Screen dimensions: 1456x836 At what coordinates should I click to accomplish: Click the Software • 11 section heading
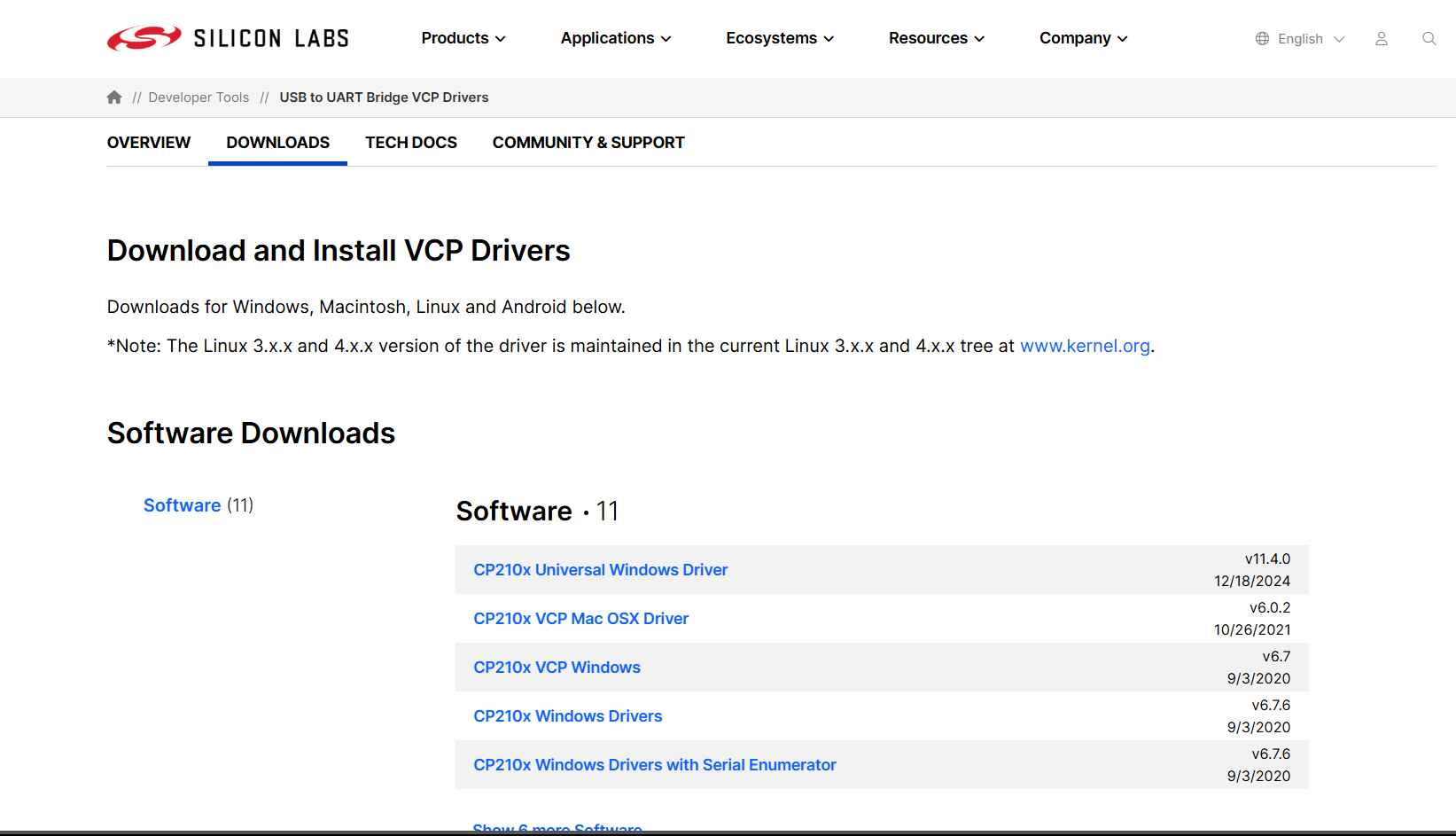pyautogui.click(x=537, y=512)
